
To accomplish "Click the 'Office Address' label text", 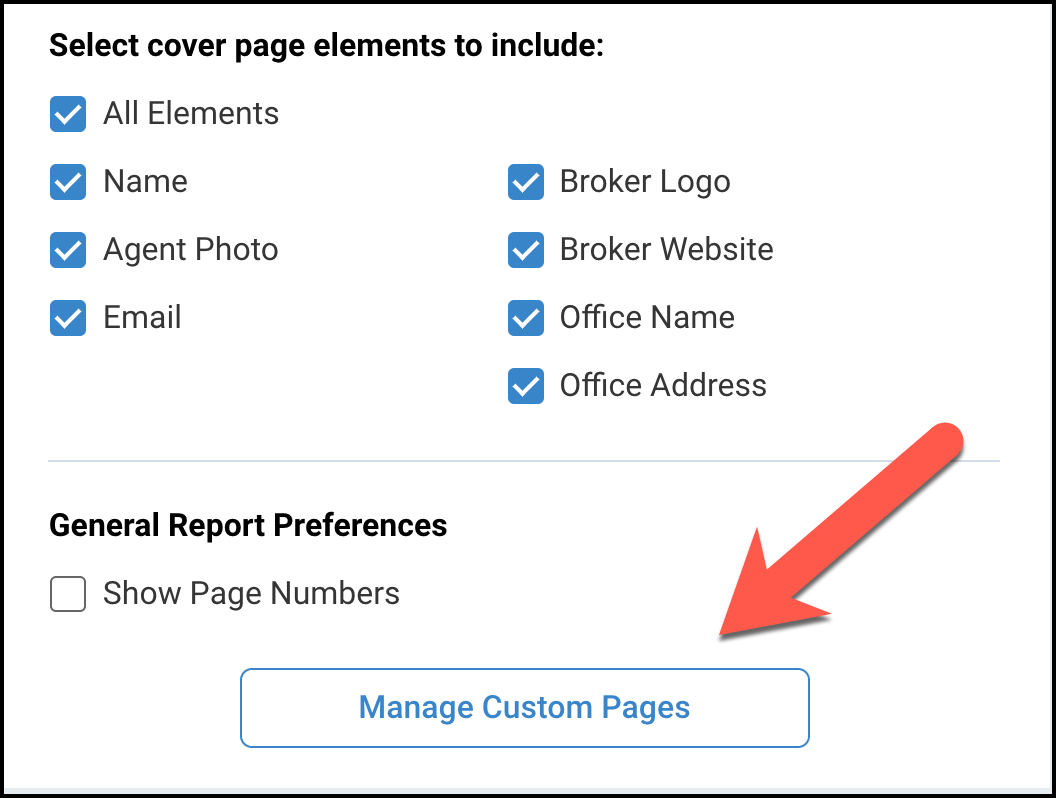I will click(663, 386).
